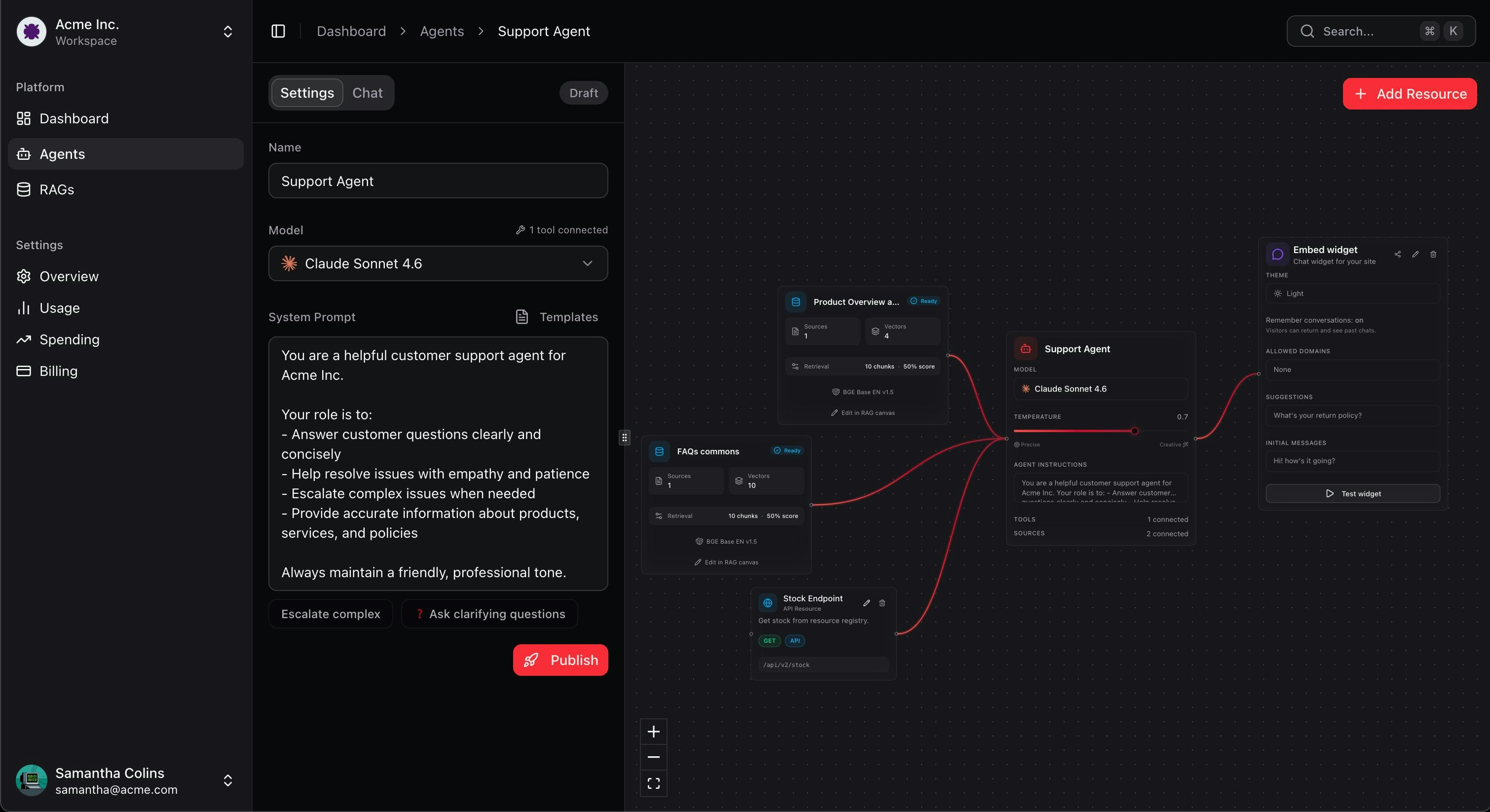This screenshot has height=812, width=1490.
Task: Edit the Stock Endpoint resource
Action: pos(866,603)
